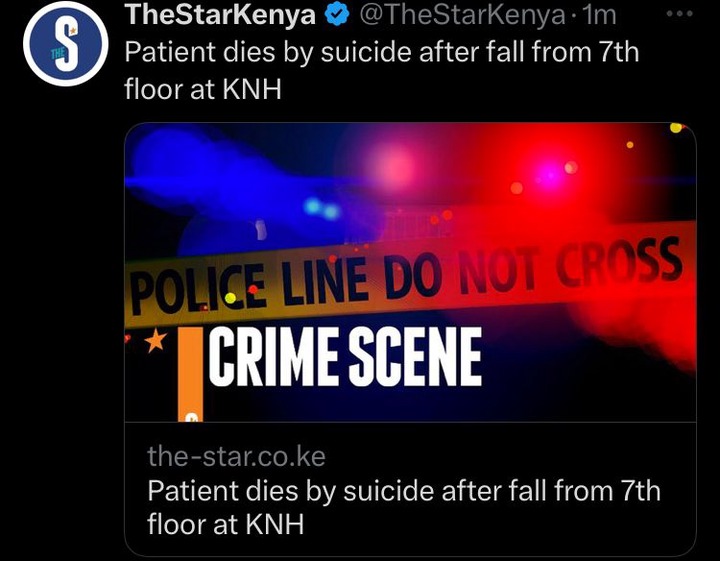720x561 pixels.
Task: Open the the-star.co.ke domain link
Action: [236, 456]
